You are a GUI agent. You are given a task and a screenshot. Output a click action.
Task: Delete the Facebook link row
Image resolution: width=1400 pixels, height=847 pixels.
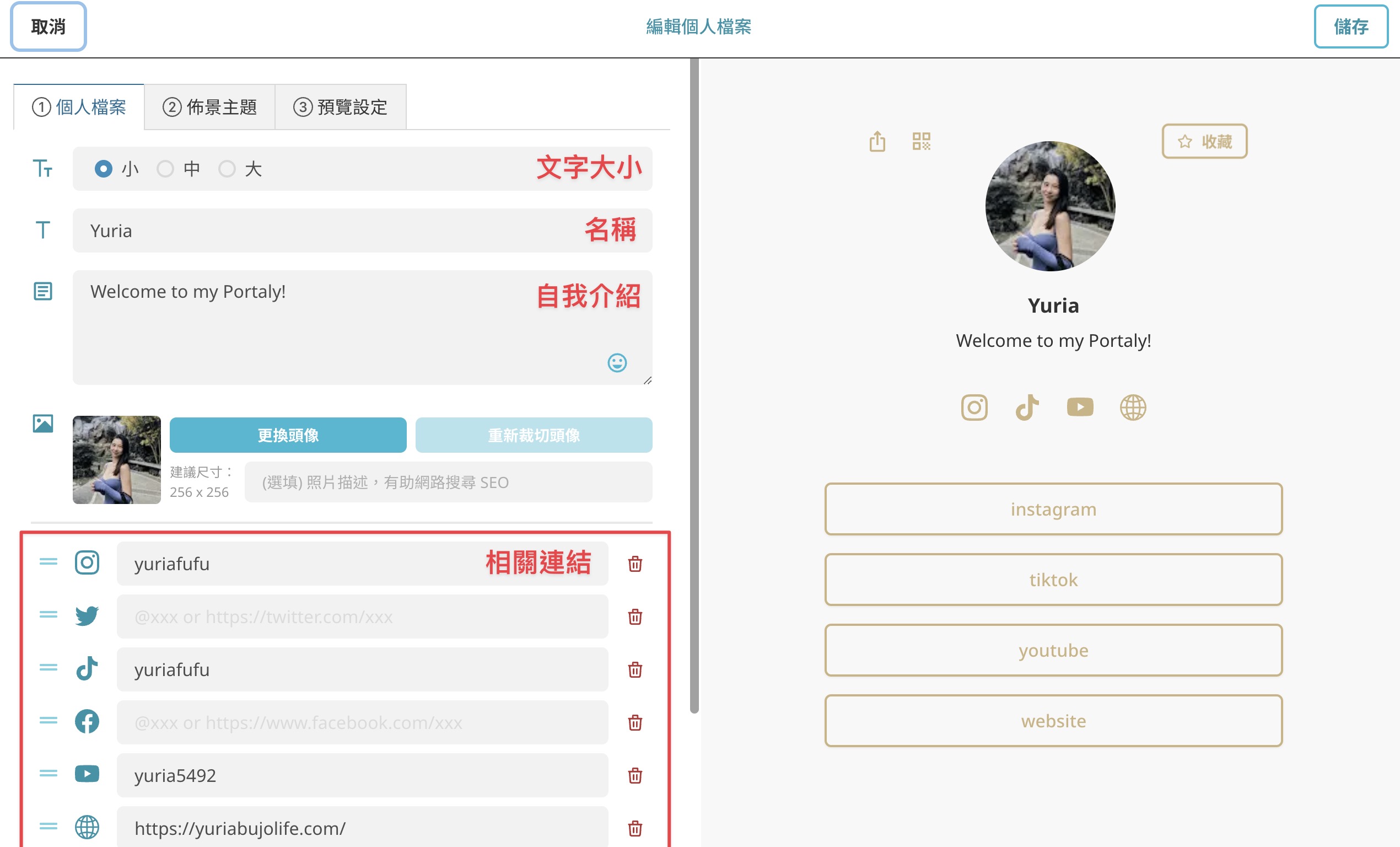tap(635, 722)
